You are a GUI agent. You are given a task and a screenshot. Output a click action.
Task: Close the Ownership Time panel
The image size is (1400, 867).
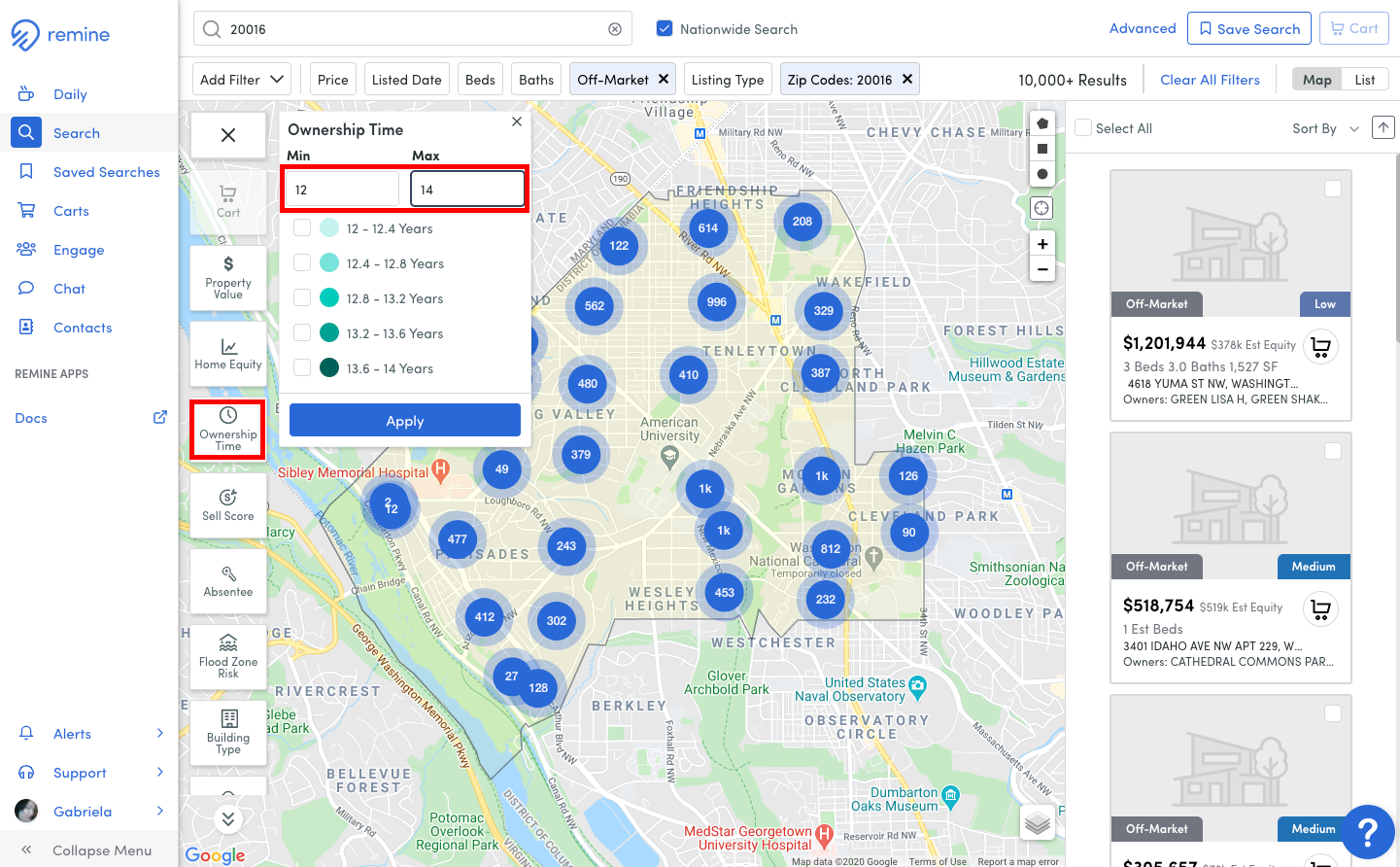(517, 121)
